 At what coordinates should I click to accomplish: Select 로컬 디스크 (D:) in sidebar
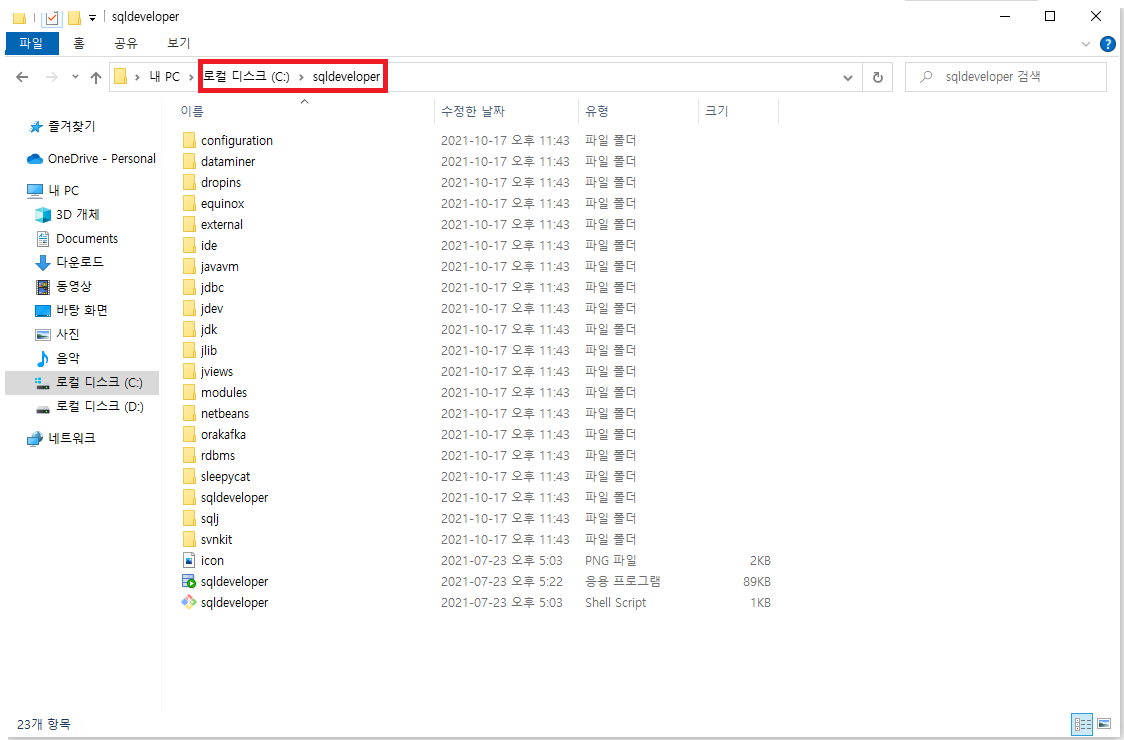90,407
